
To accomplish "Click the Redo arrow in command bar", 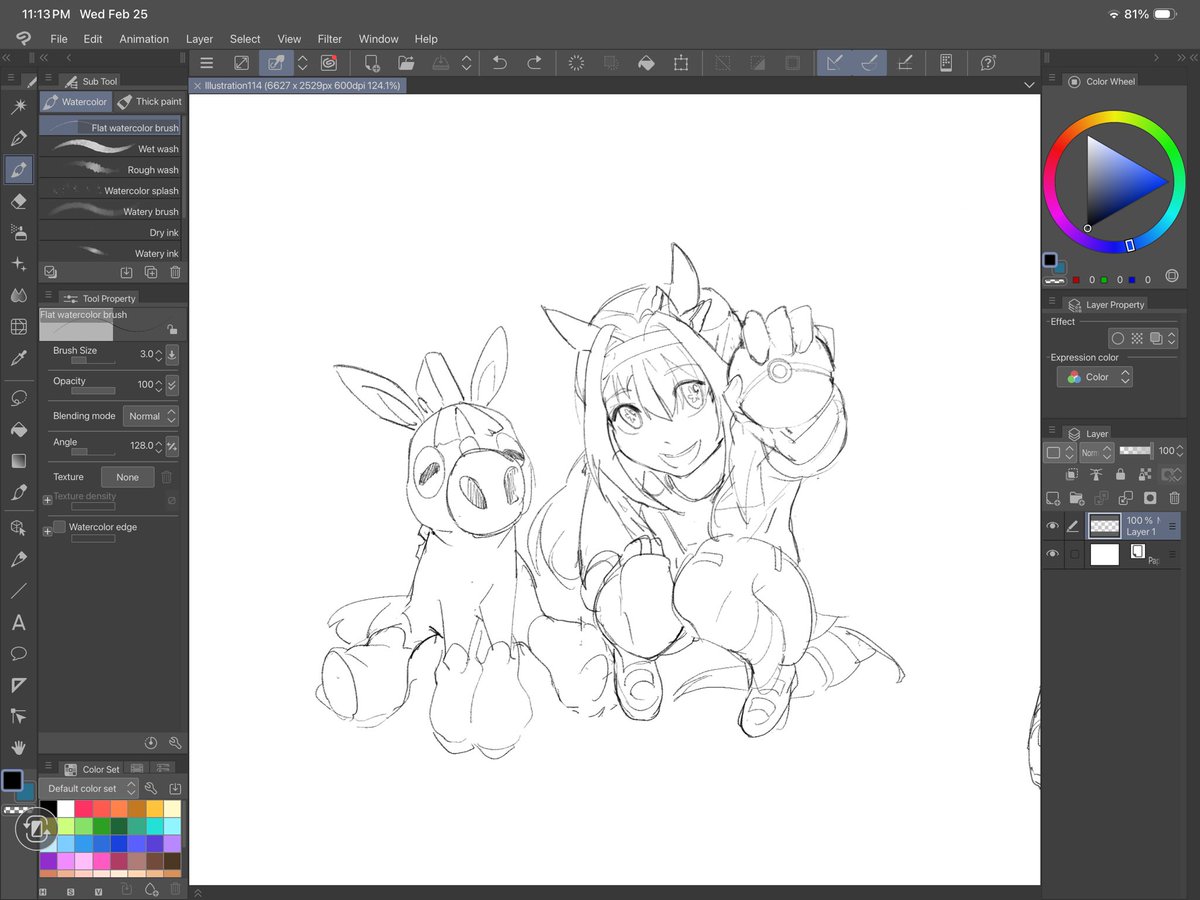I will [534, 63].
